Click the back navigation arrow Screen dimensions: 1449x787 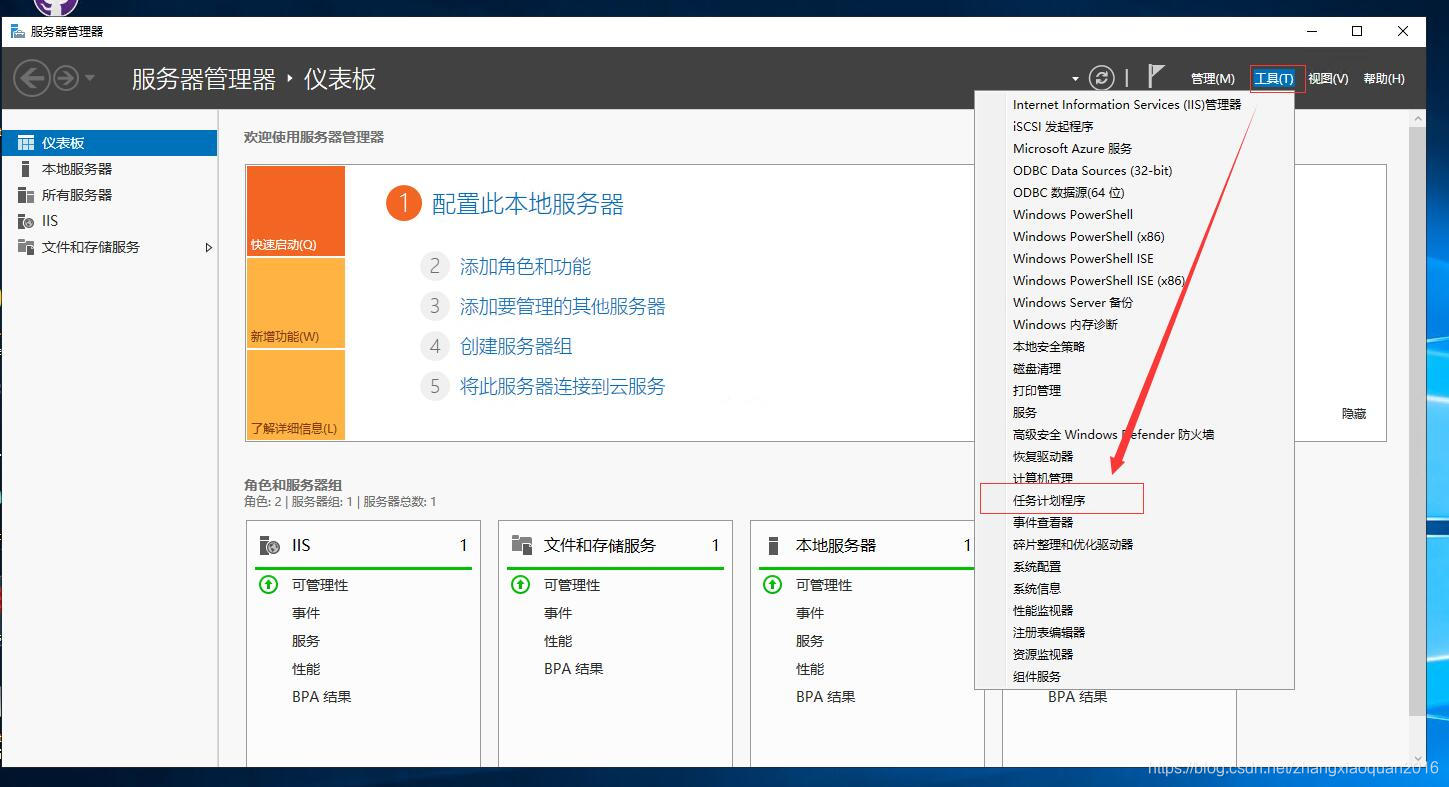32,78
